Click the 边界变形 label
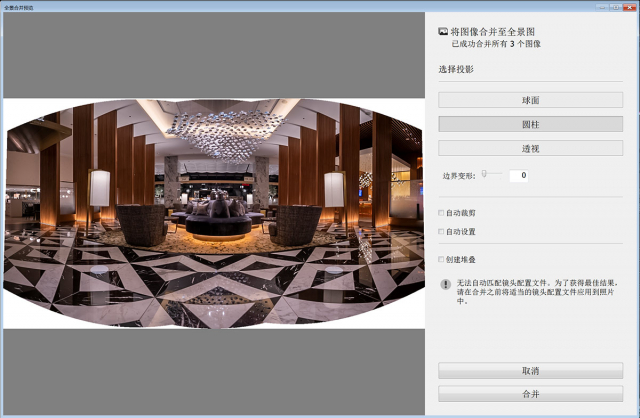Image resolution: width=640 pixels, height=418 pixels. (459, 176)
